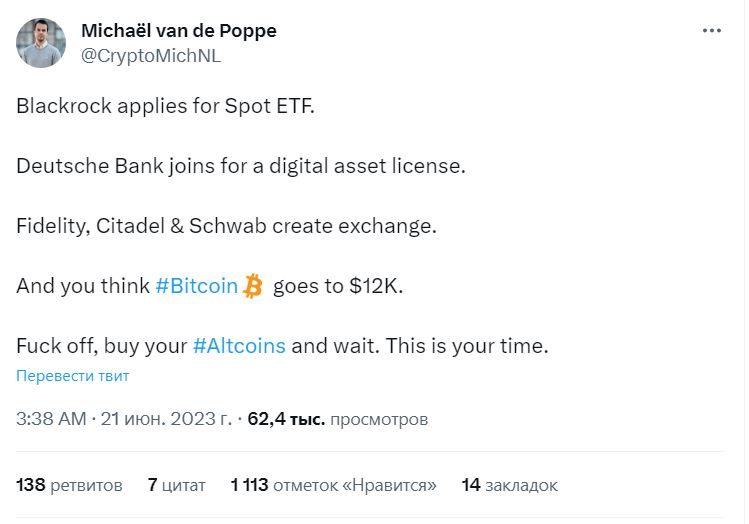Image resolution: width=749 pixels, height=524 pixels.
Task: Click the tweet date 21 июн. 2023 г.
Action: (166, 419)
